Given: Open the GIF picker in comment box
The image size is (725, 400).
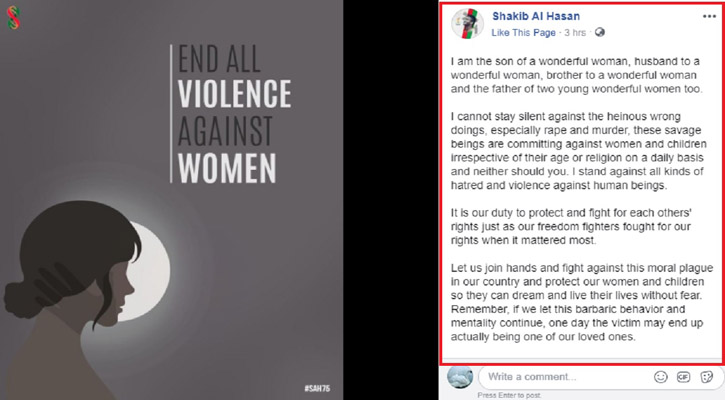Looking at the screenshot, I should (x=683, y=377).
